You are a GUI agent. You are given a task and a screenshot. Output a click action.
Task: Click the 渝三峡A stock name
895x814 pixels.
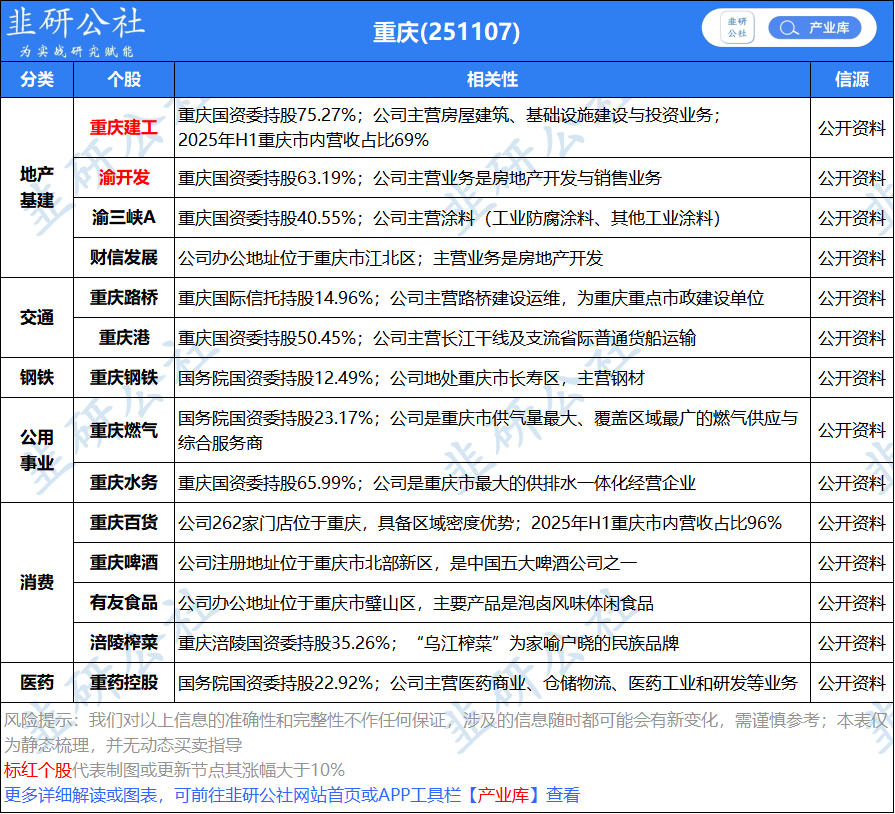pyautogui.click(x=124, y=218)
